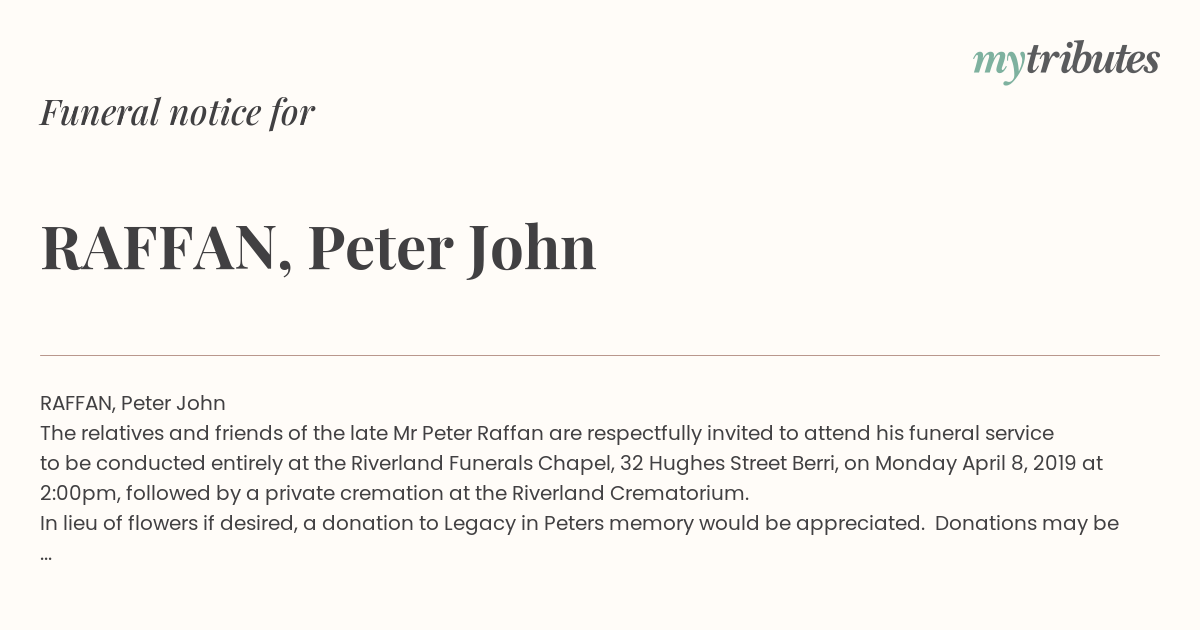Click the 'tributes' part of the logo

tap(1092, 59)
